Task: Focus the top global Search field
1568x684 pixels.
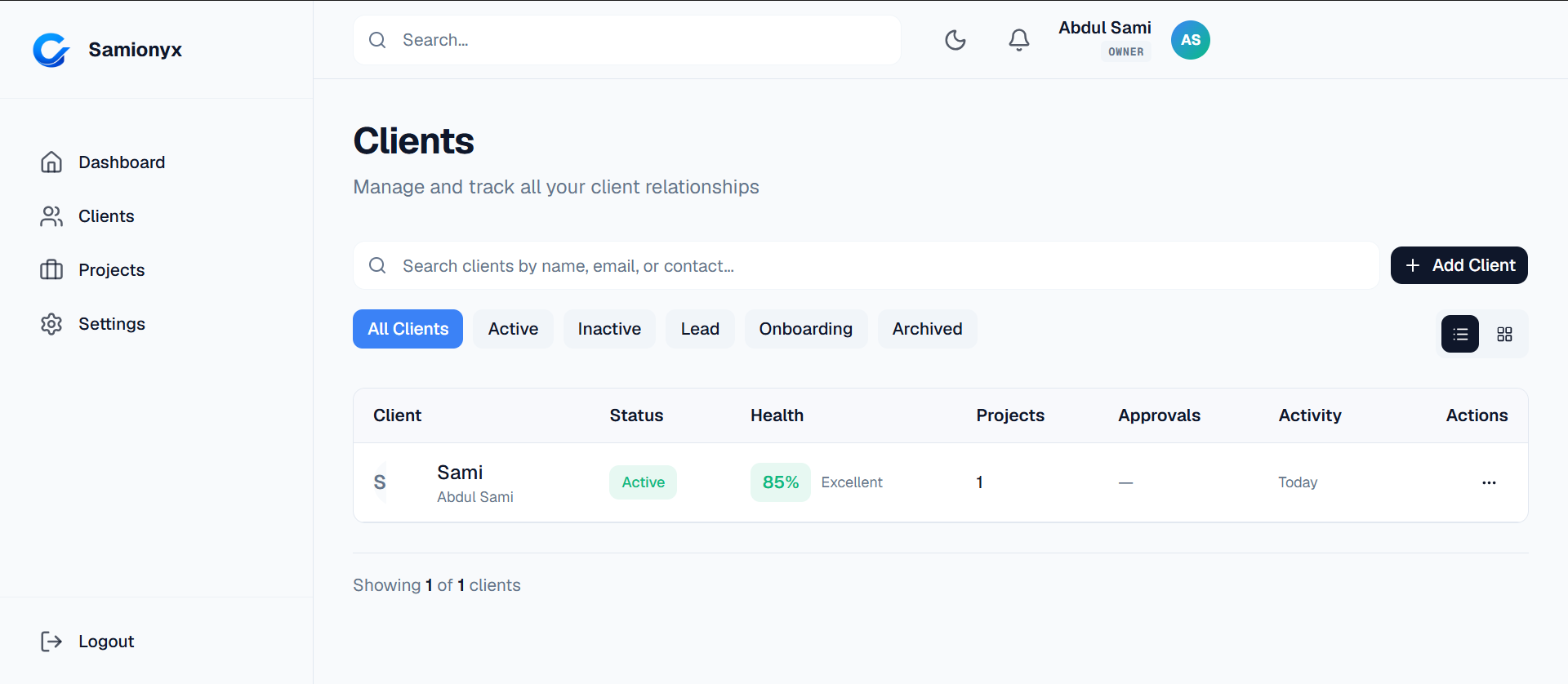Action: click(x=627, y=40)
